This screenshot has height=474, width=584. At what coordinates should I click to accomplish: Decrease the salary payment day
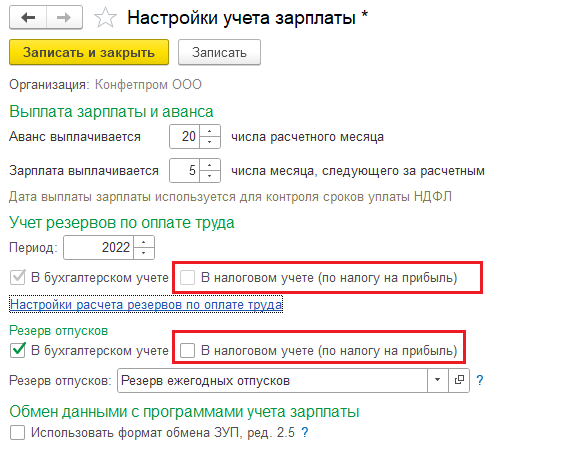pos(210,176)
